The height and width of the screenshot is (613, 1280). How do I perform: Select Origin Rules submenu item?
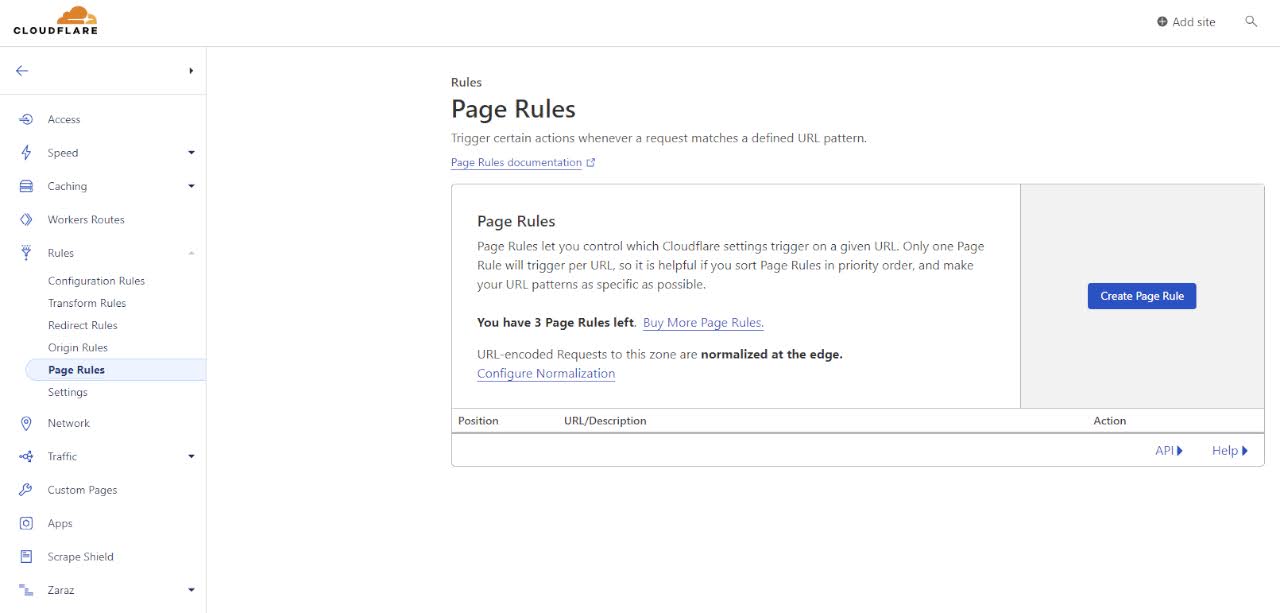(x=78, y=347)
